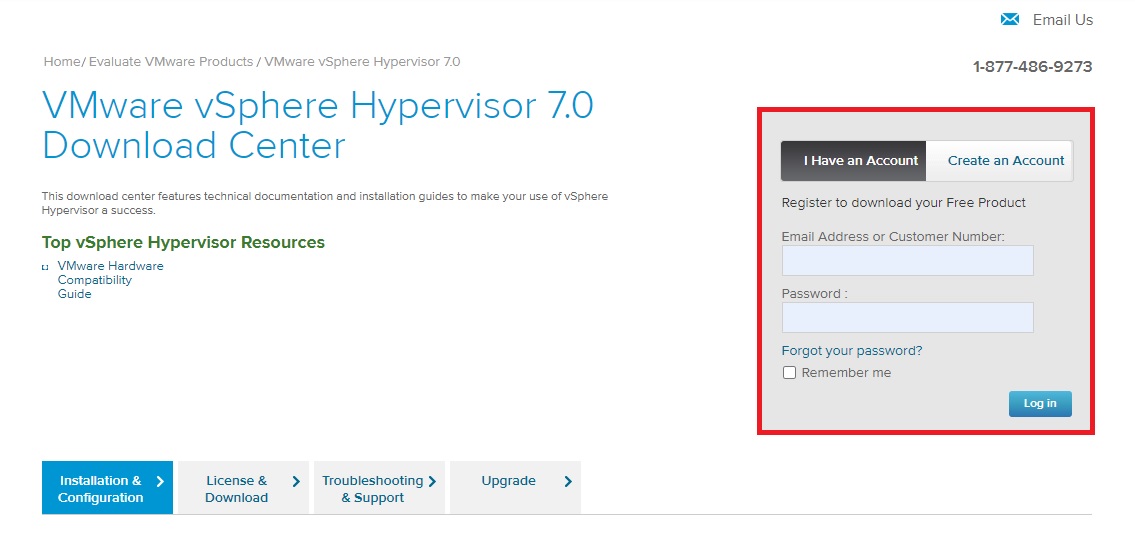Focus the Email Address or Customer Number field

908,261
